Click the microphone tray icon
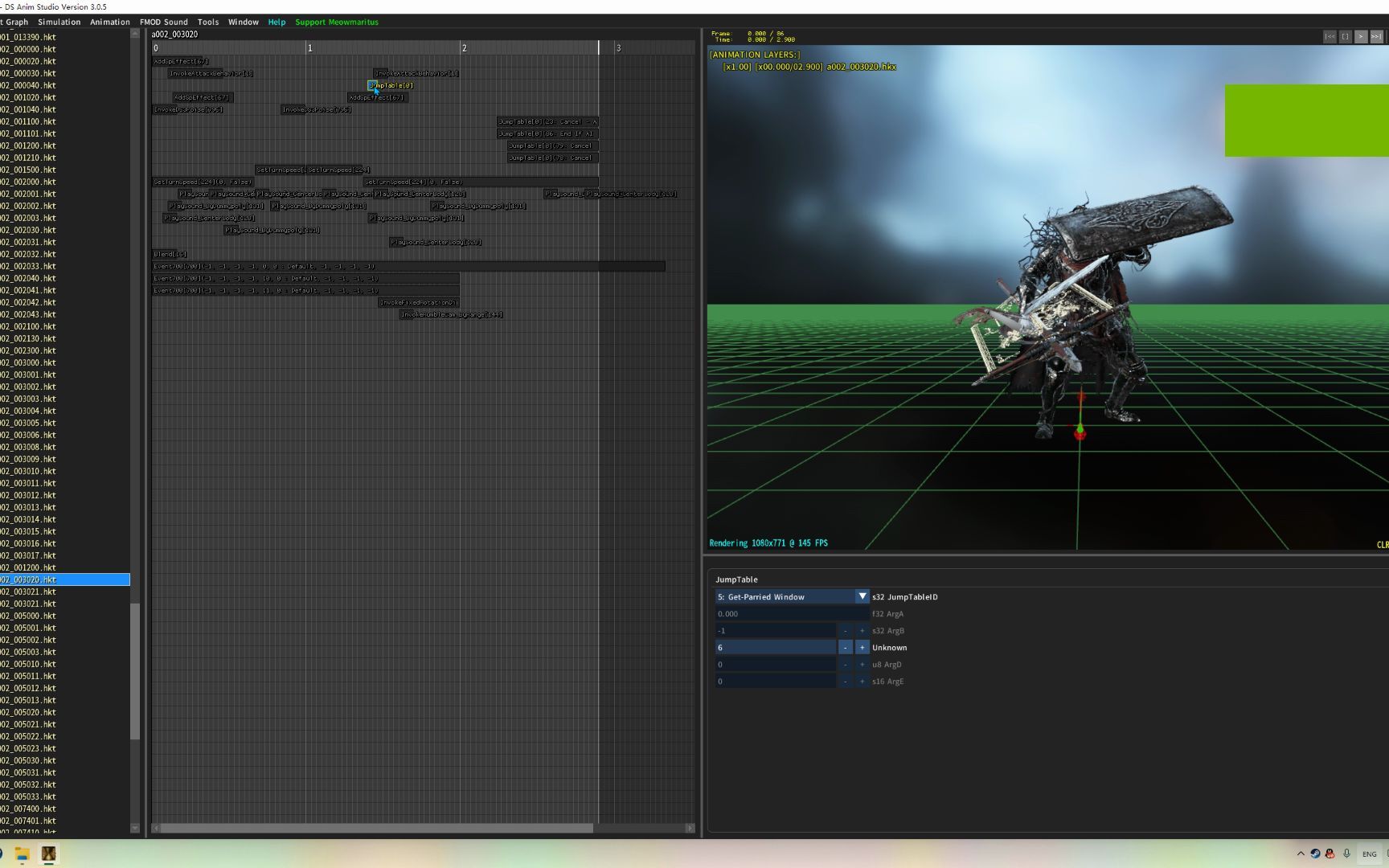 click(1346, 854)
